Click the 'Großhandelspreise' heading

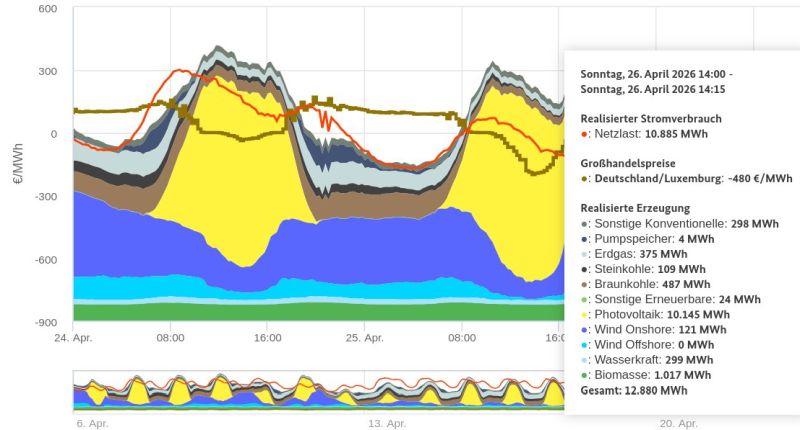(x=628, y=164)
